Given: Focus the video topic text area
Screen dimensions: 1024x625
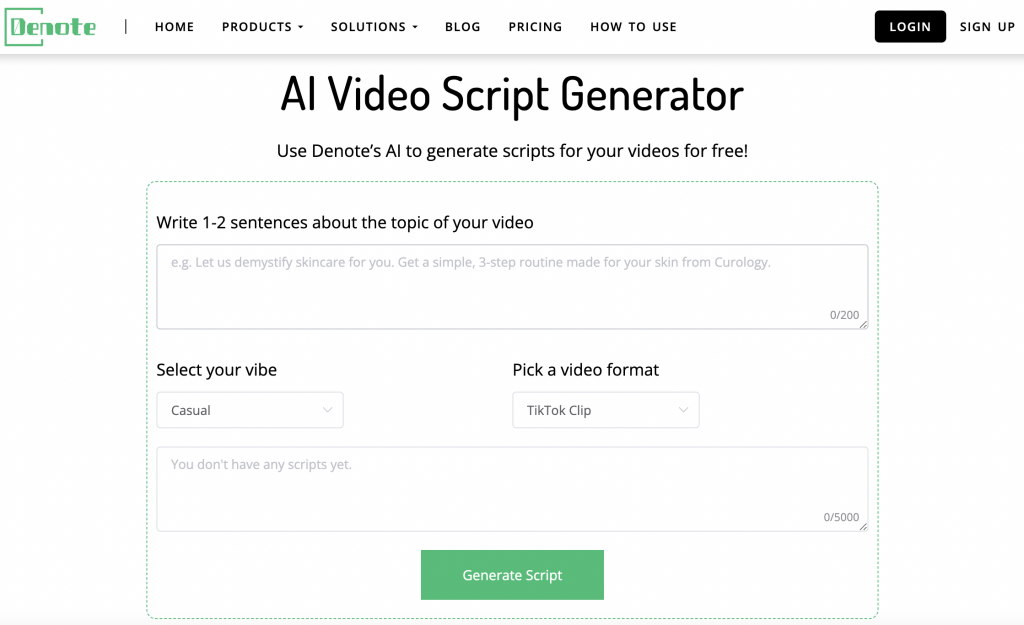Looking at the screenshot, I should [511, 285].
